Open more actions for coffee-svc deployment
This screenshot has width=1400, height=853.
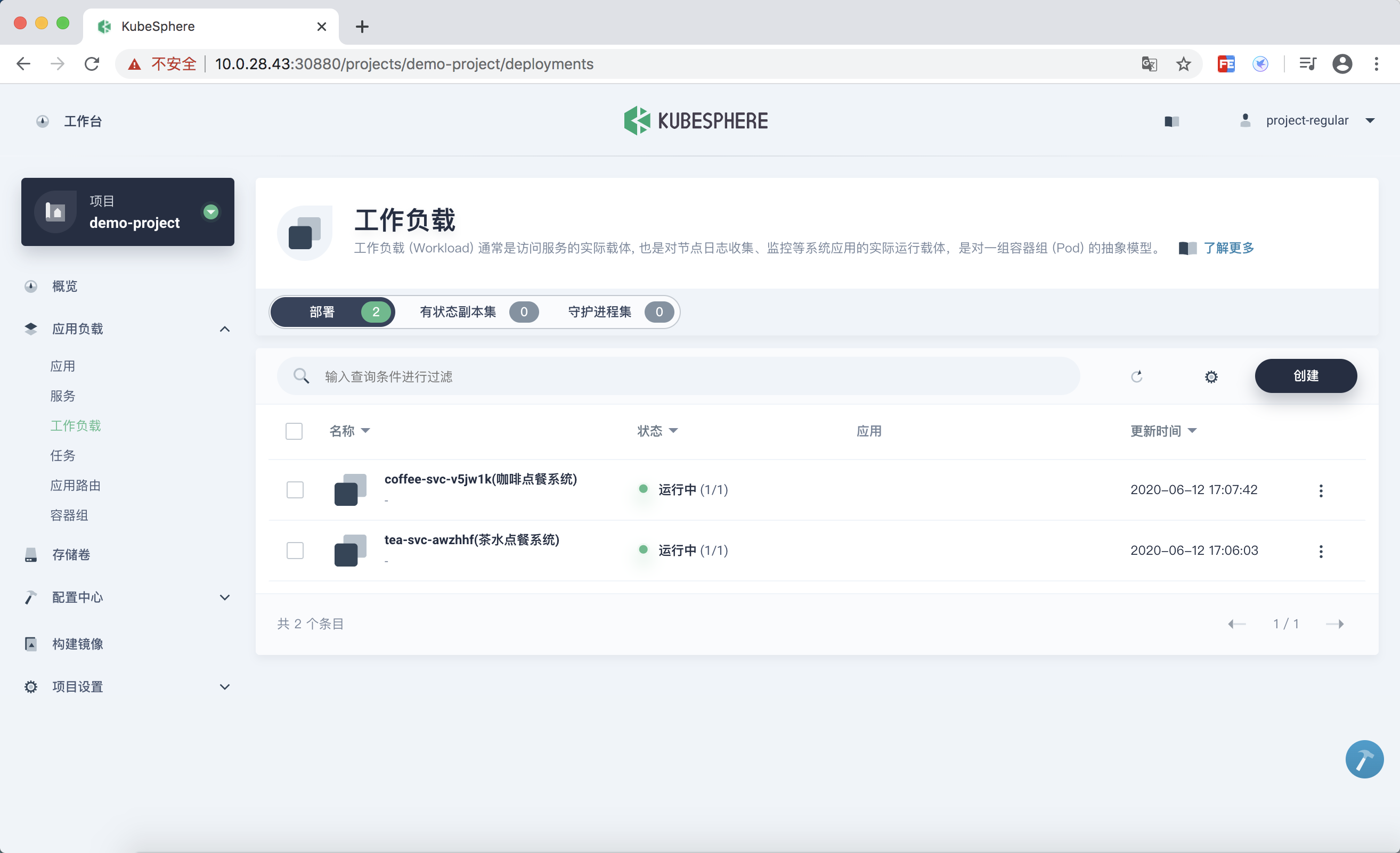1321,491
